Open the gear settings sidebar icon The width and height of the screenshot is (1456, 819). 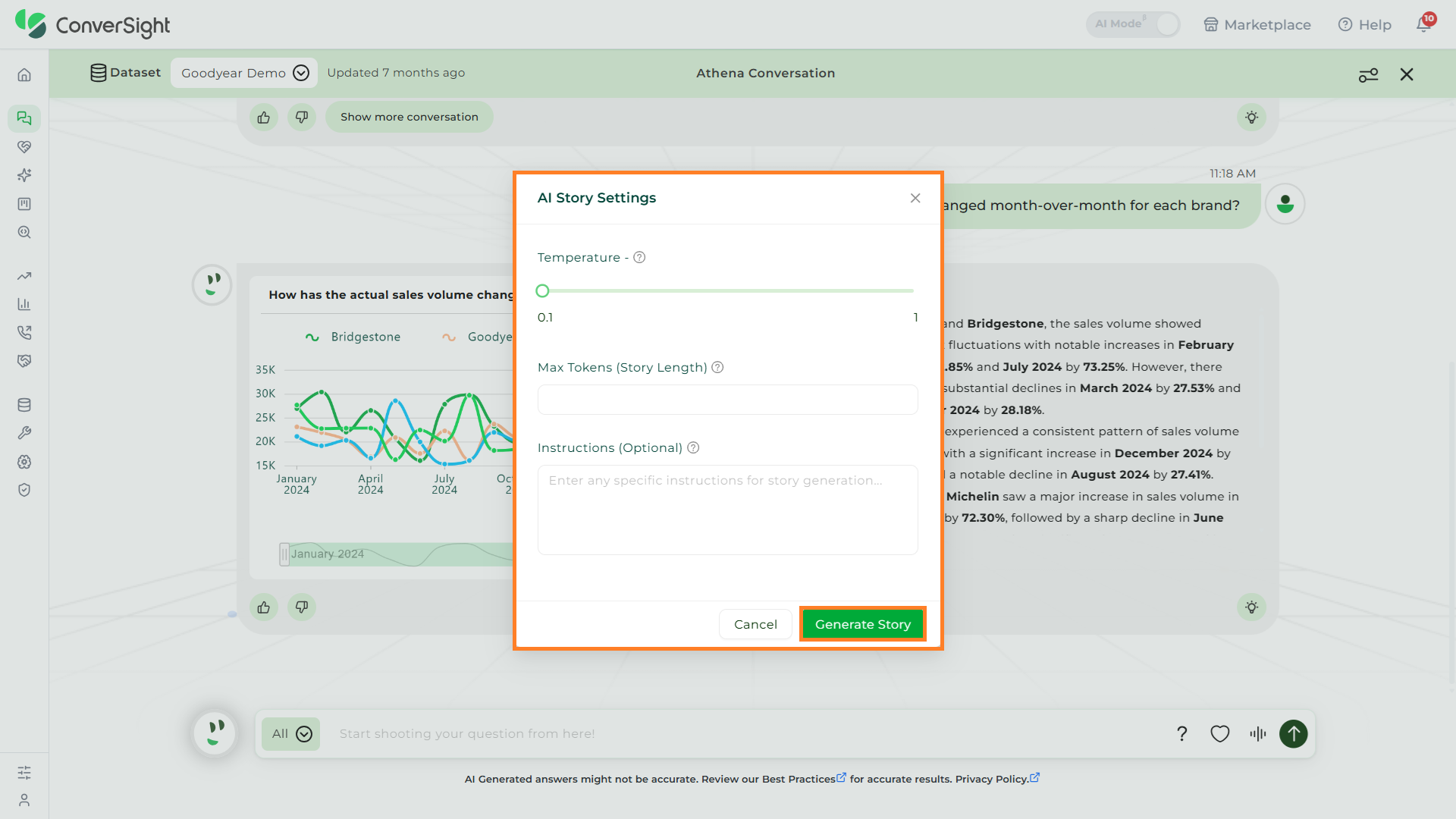tap(24, 462)
